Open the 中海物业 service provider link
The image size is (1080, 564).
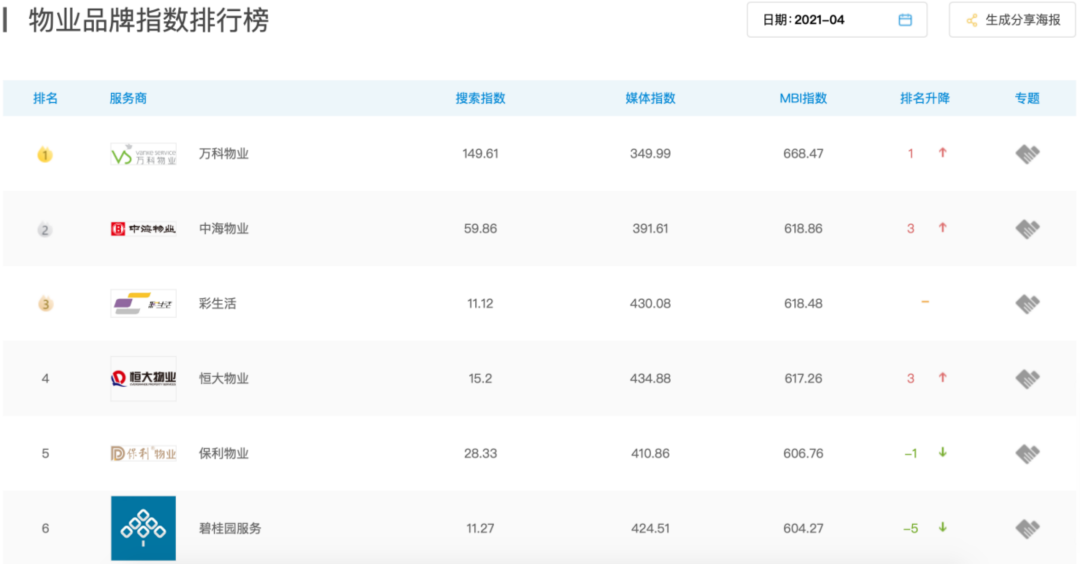click(223, 229)
